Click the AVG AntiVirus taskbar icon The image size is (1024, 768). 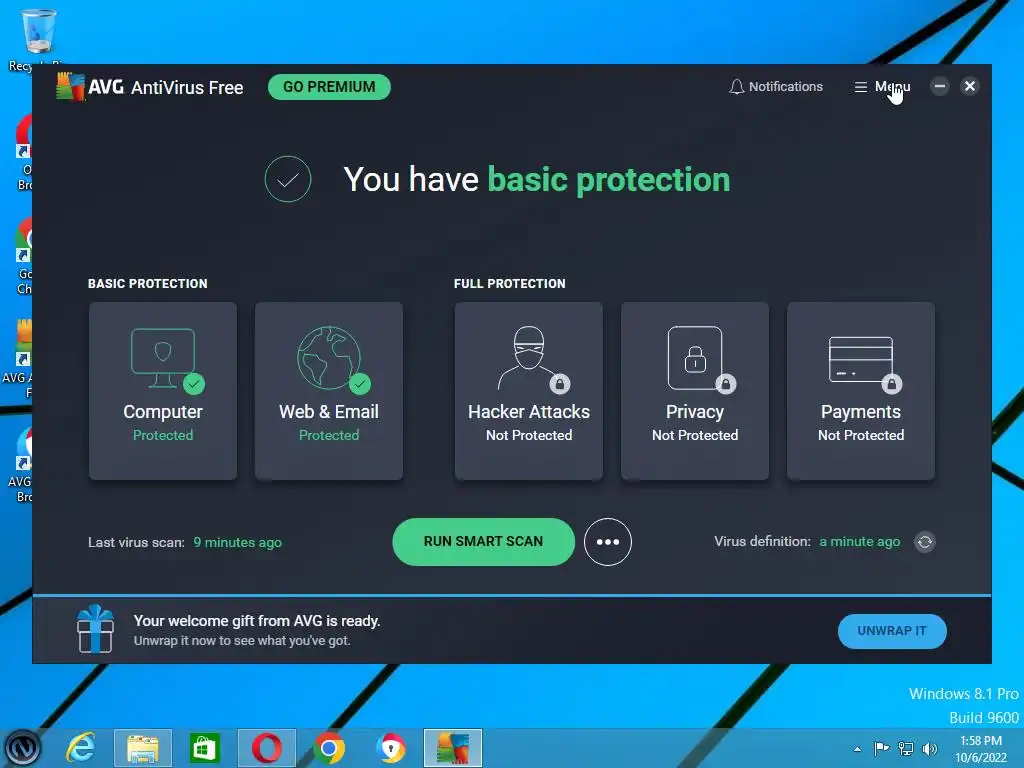[x=453, y=748]
